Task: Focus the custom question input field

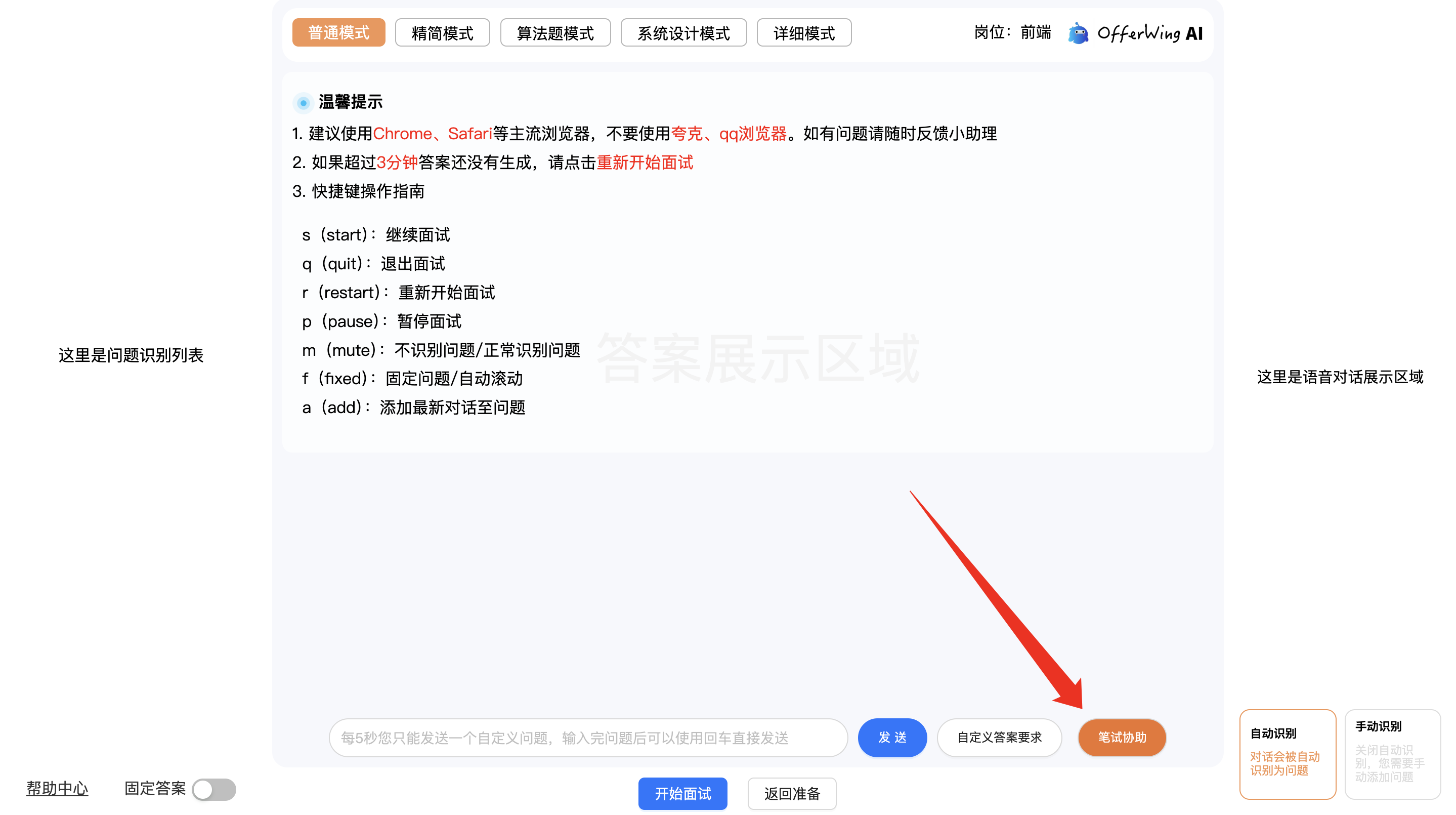Action: pyautogui.click(x=588, y=738)
